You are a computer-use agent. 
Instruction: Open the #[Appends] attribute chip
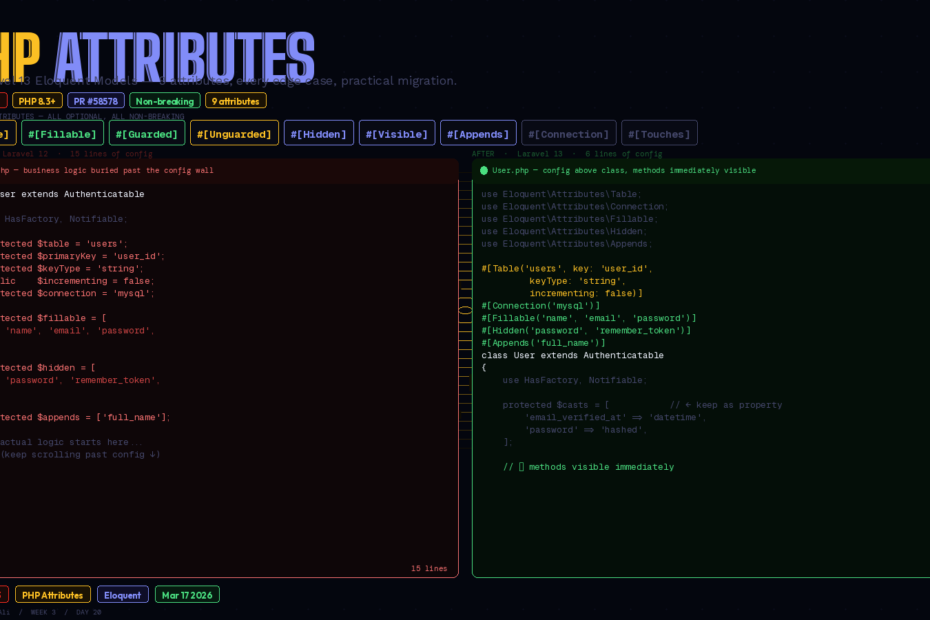[x=478, y=134]
